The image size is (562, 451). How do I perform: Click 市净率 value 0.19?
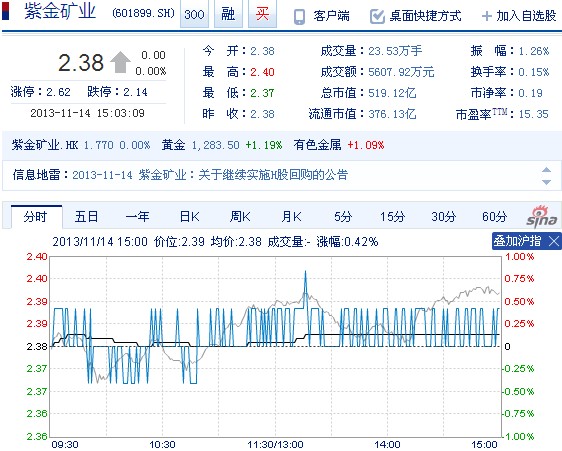(x=530, y=93)
